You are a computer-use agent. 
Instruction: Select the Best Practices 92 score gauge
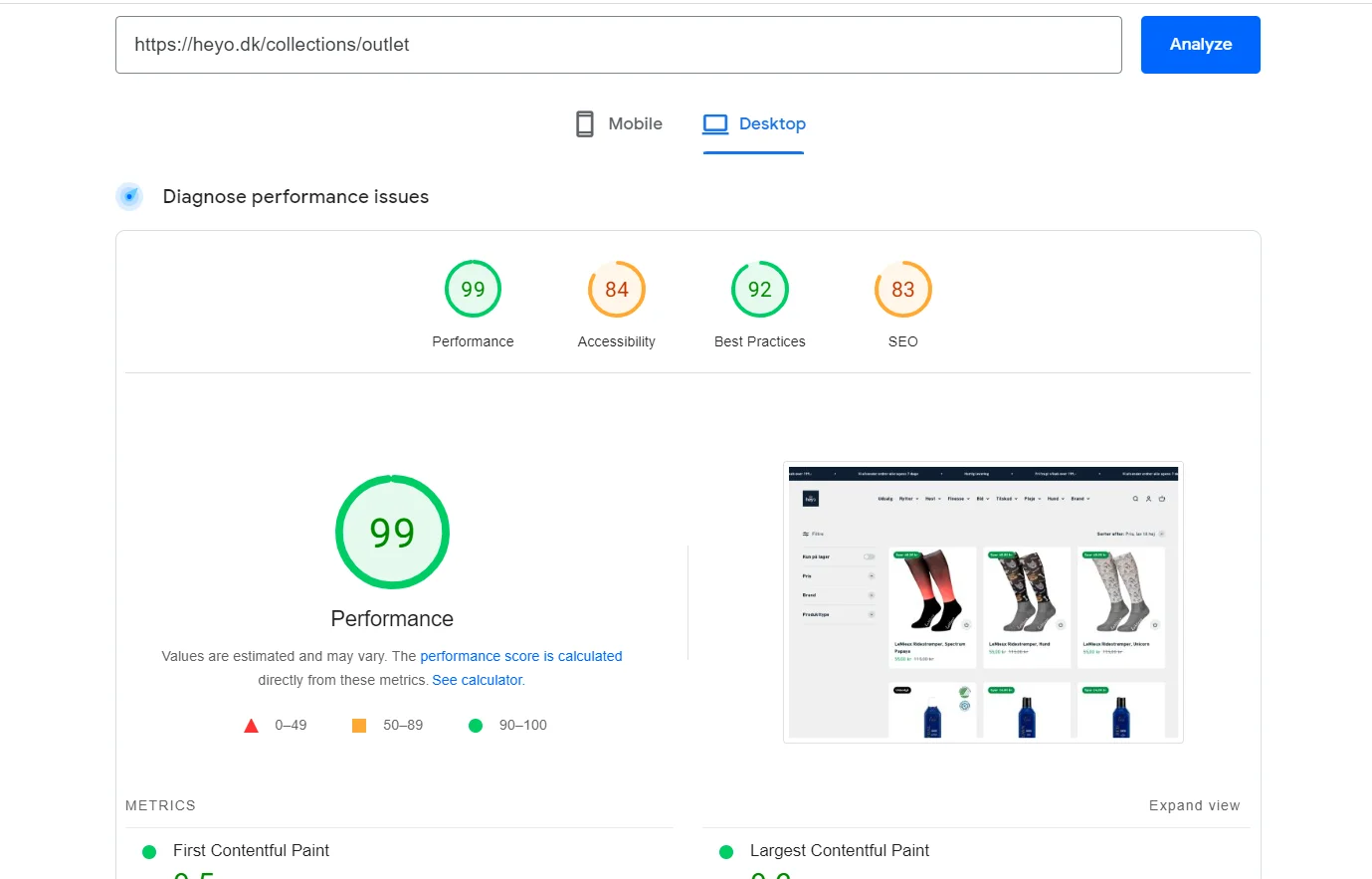[760, 289]
